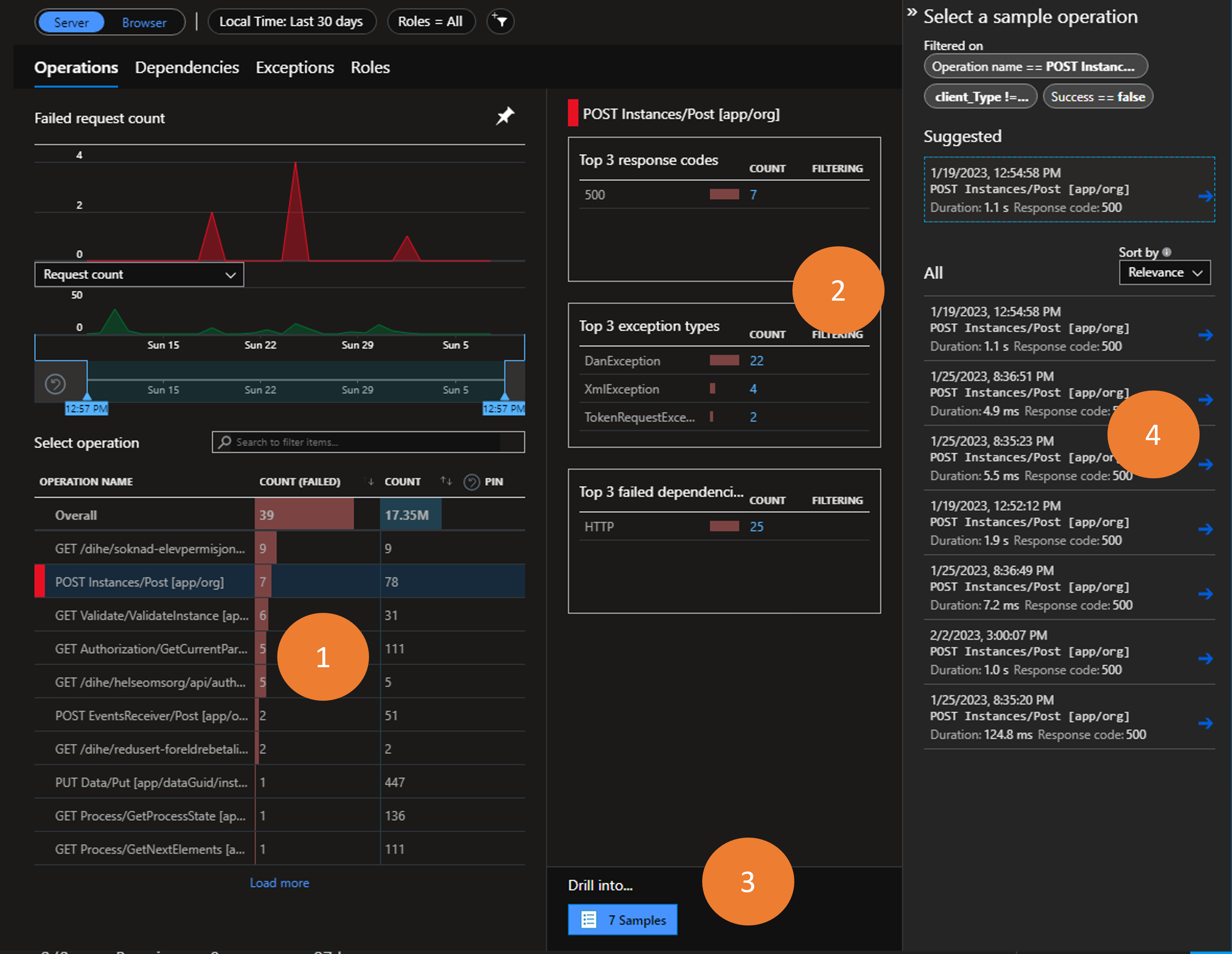Viewport: 1232px width, 954px height.
Task: Sort by COUNT column arrows icon
Action: 446,481
